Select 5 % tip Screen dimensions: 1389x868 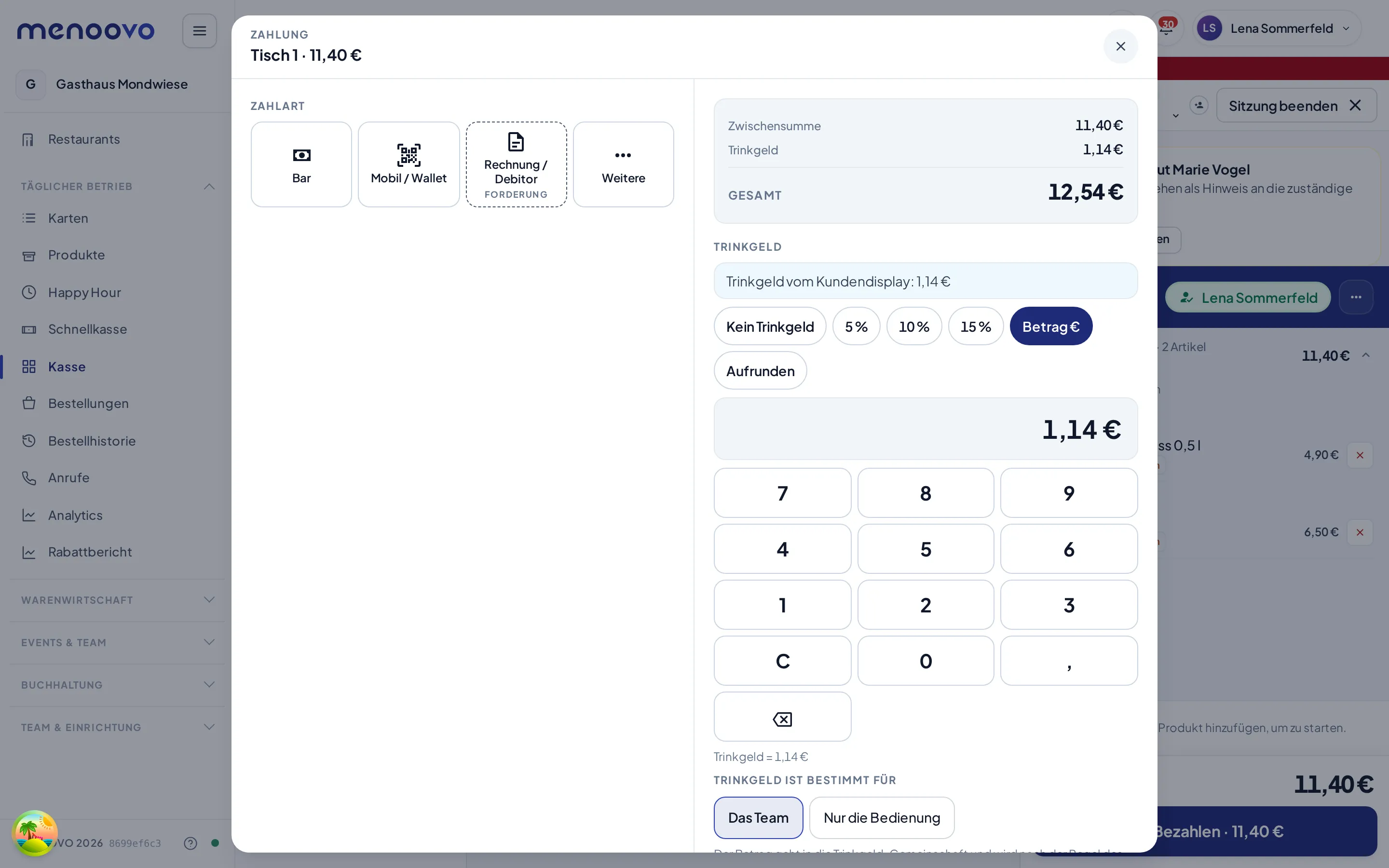tap(856, 326)
